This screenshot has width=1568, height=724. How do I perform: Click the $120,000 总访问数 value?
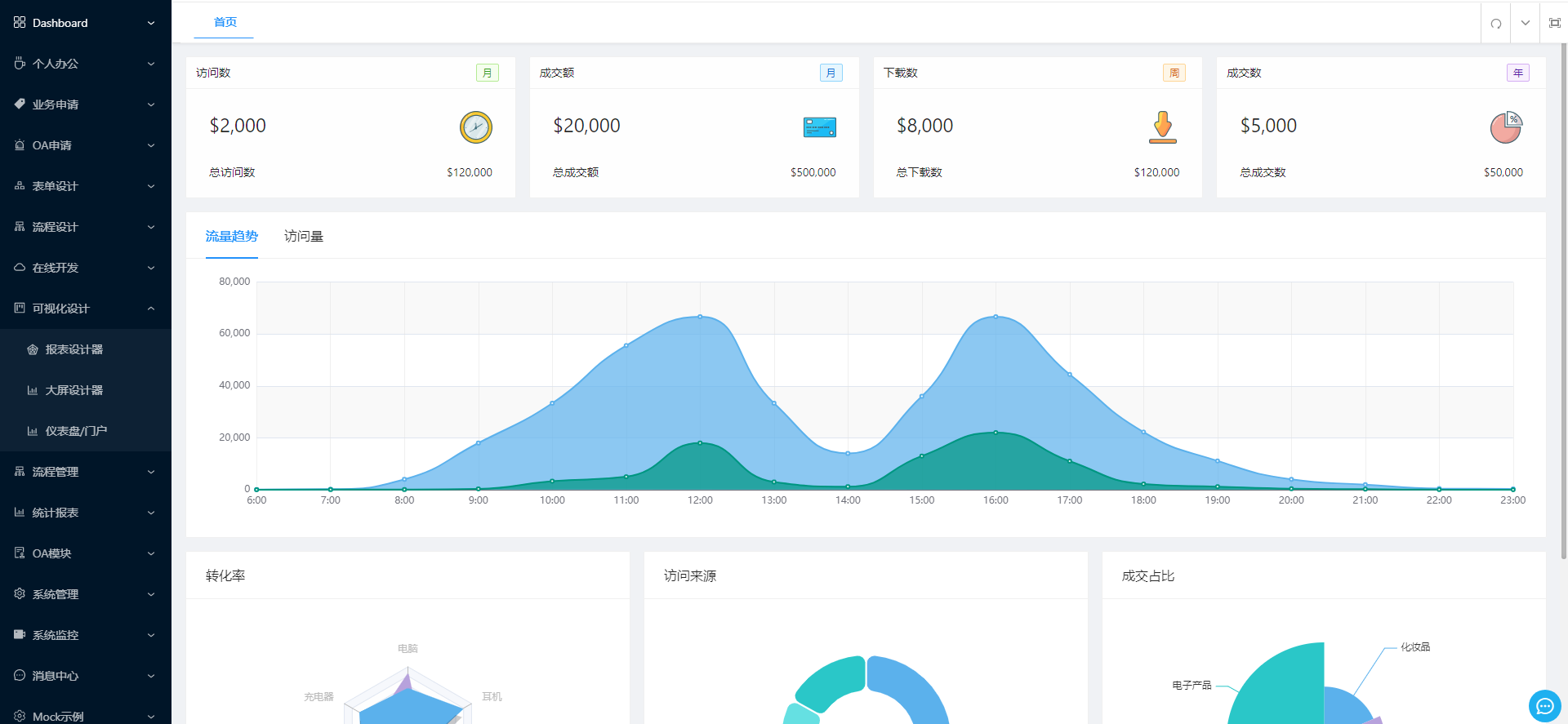(x=470, y=172)
